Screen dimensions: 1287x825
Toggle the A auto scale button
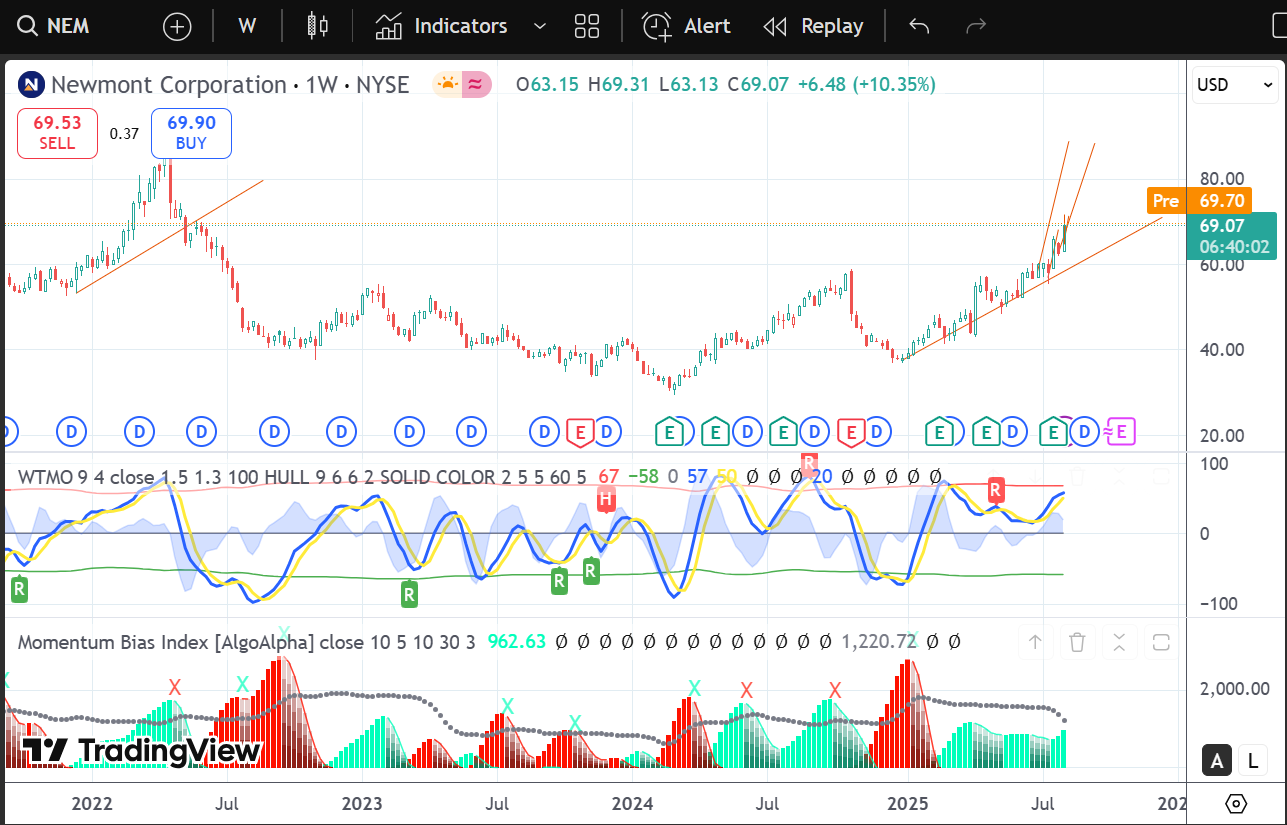[x=1216, y=761]
